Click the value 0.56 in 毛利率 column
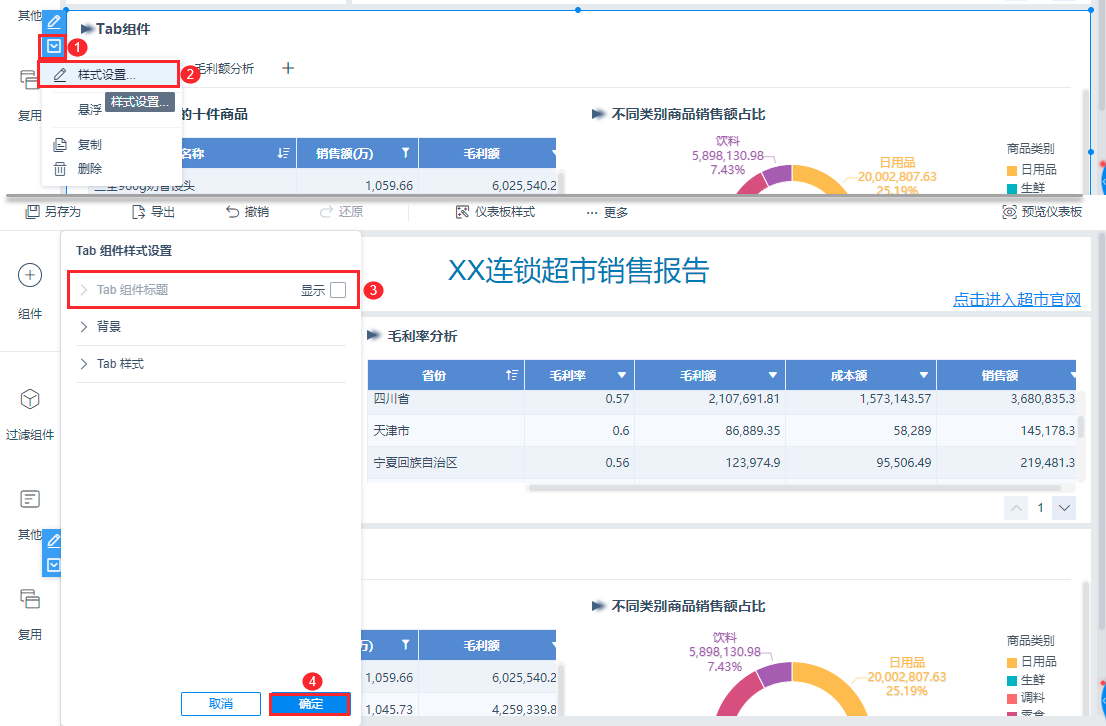The image size is (1106, 726). point(617,463)
